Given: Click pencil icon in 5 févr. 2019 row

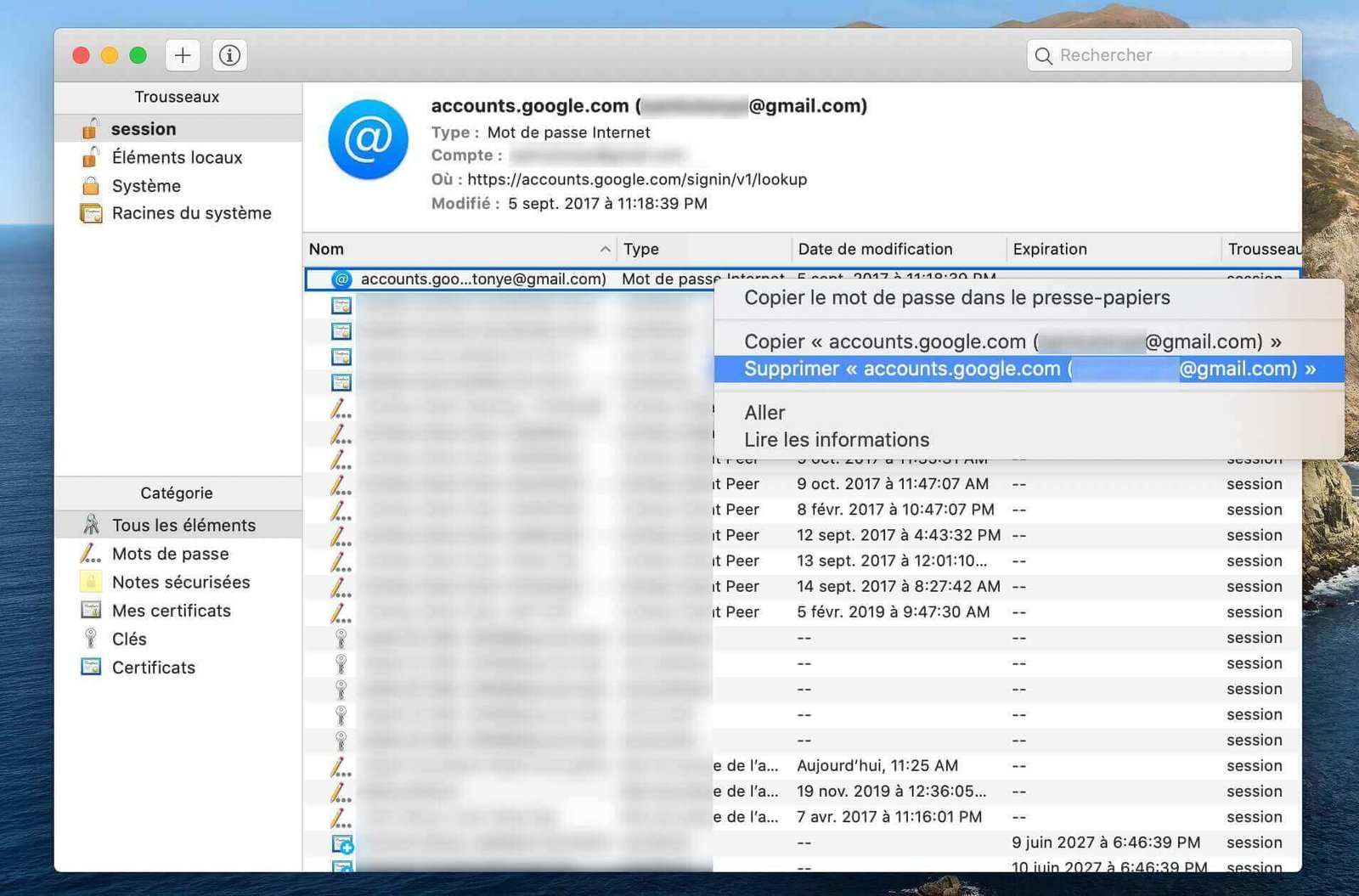Looking at the screenshot, I should tap(341, 612).
